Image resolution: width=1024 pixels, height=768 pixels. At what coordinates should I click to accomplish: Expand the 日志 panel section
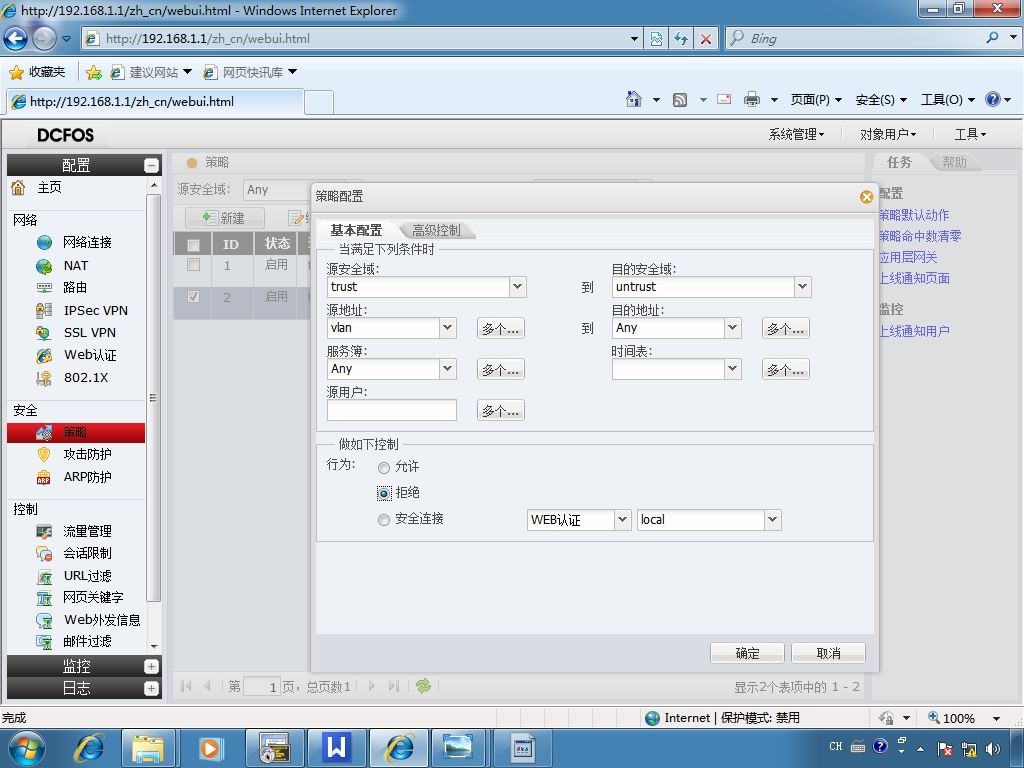pos(151,688)
